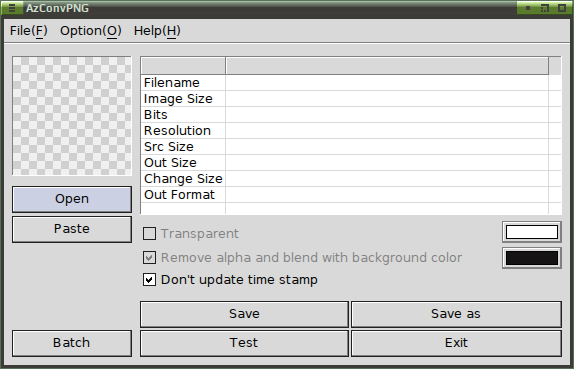Select the Out Format row
Image resolution: width=574 pixels, height=369 pixels.
(351, 195)
